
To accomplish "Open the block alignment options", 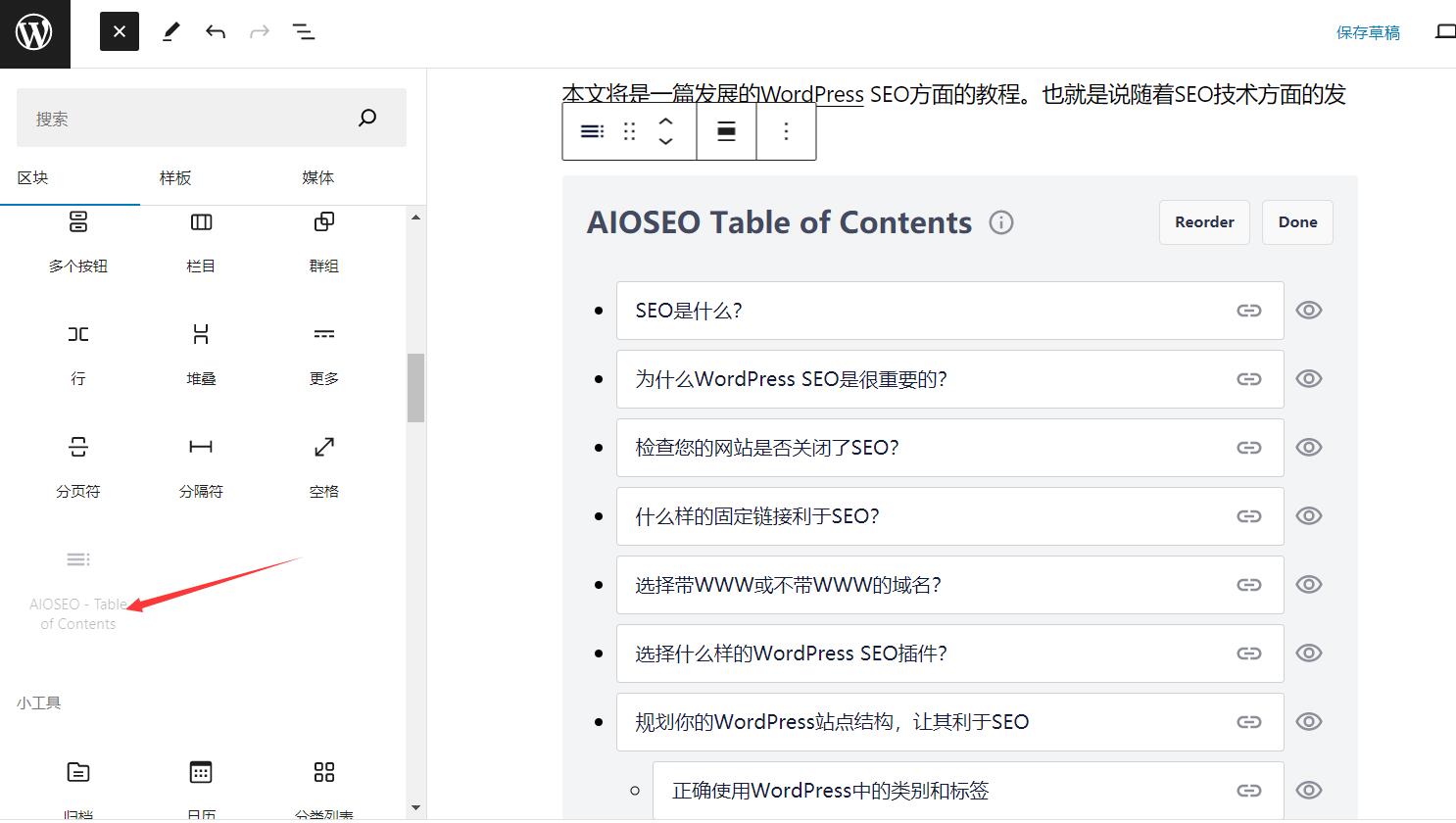I will click(x=726, y=131).
